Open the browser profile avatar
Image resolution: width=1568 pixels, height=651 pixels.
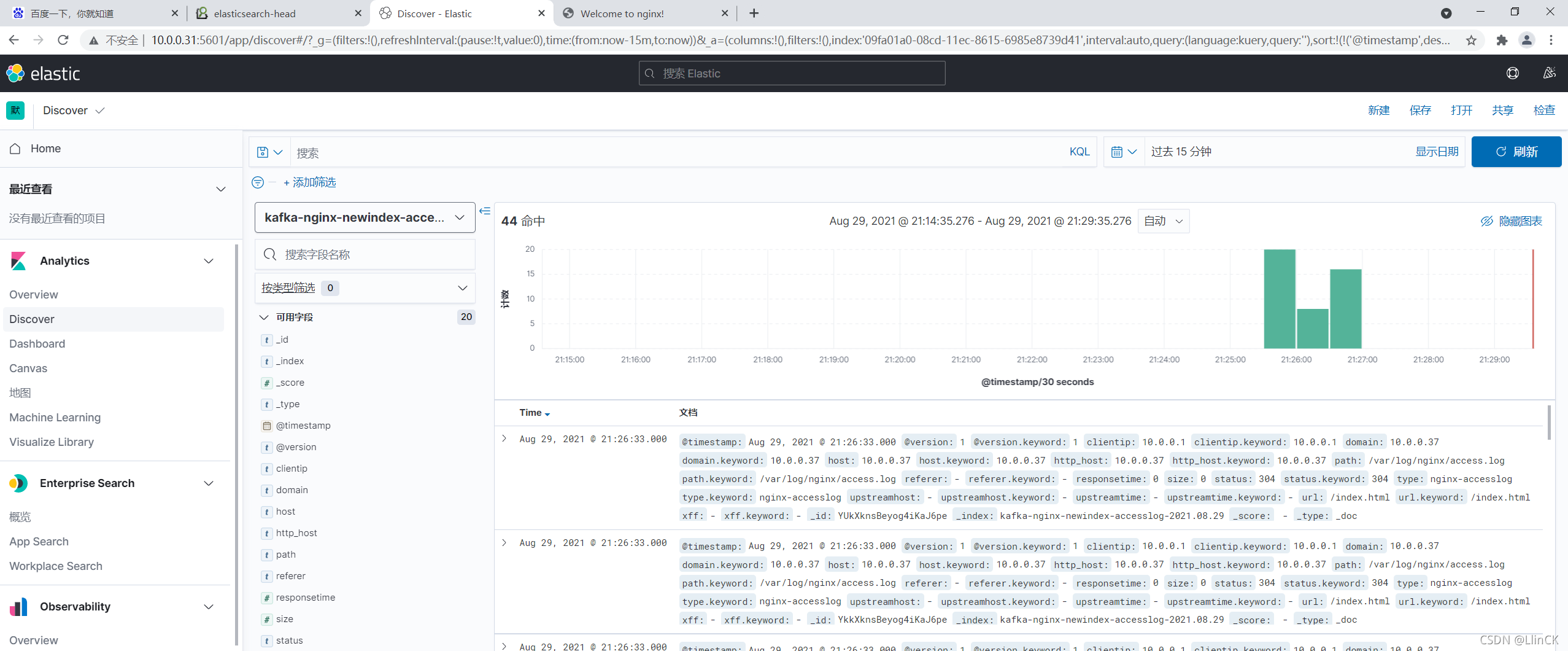click(1527, 41)
